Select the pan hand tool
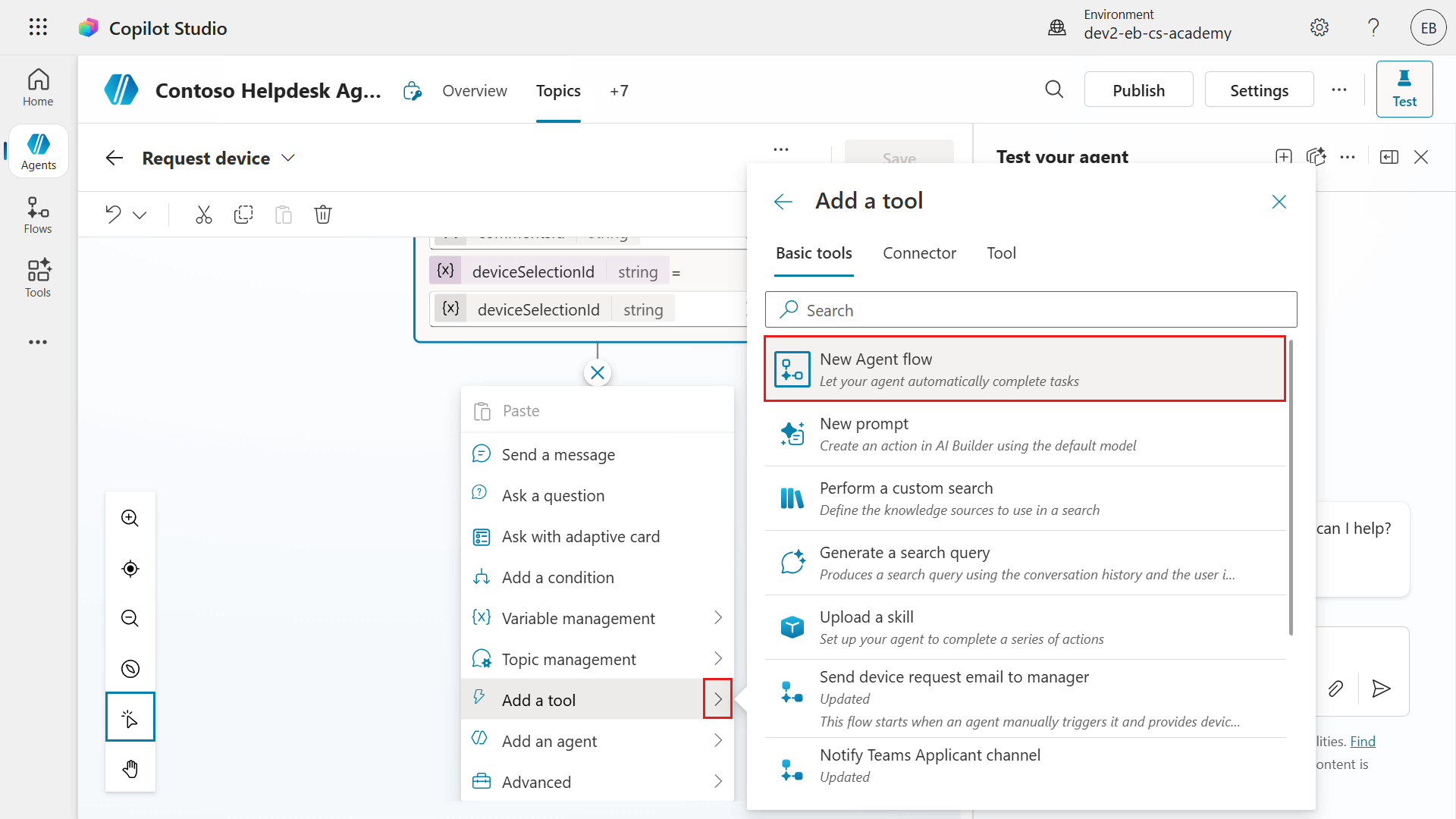The height and width of the screenshot is (819, 1456). click(130, 768)
